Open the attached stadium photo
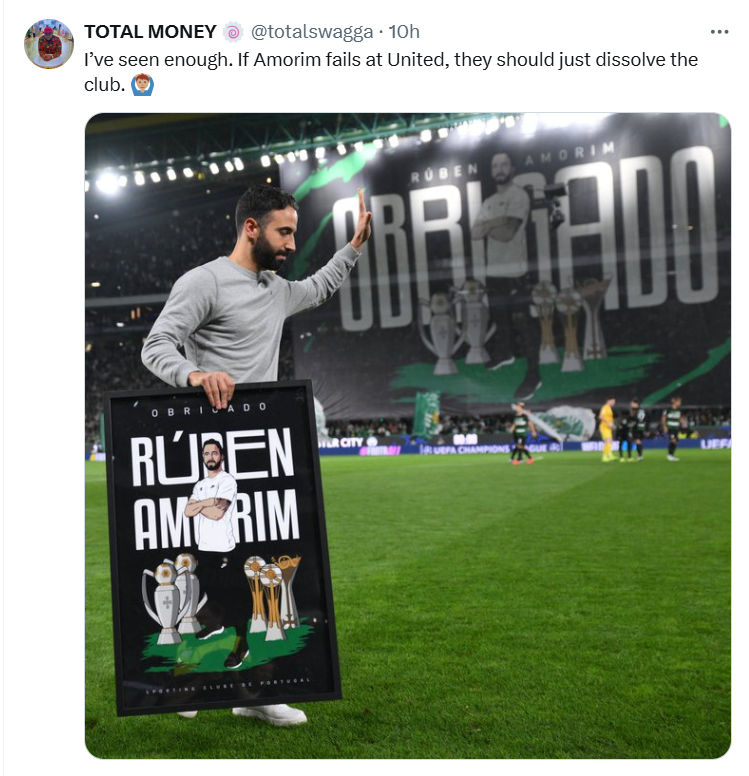Image resolution: width=749 pixels, height=776 pixels. pyautogui.click(x=408, y=436)
